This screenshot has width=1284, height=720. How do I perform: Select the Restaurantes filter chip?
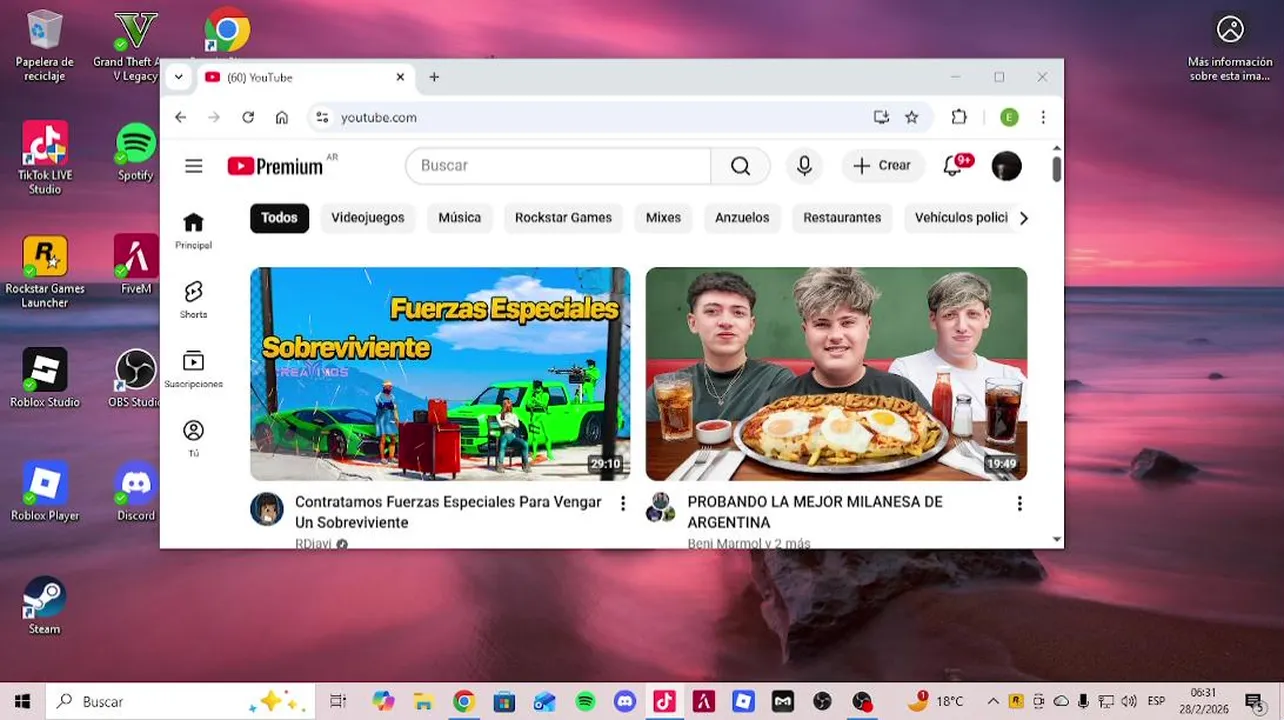[x=842, y=218]
